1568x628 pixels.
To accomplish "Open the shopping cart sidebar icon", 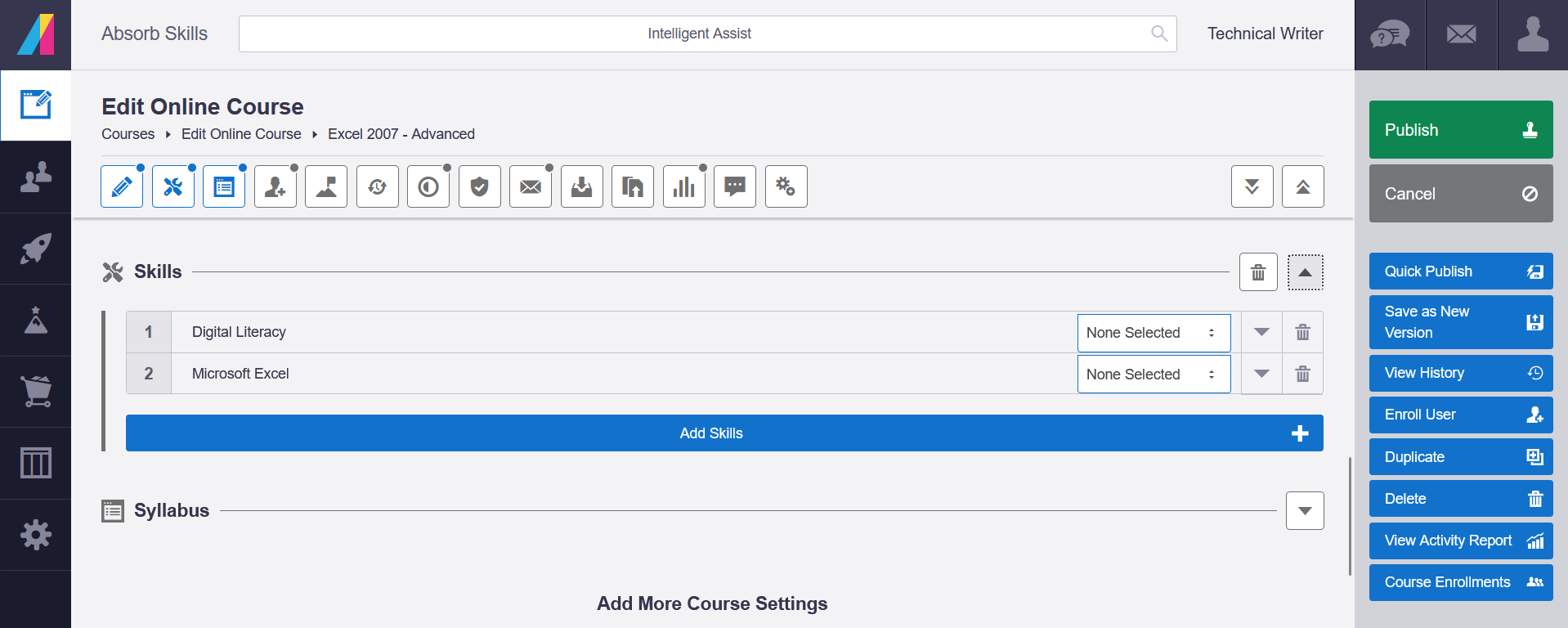I will 35,392.
